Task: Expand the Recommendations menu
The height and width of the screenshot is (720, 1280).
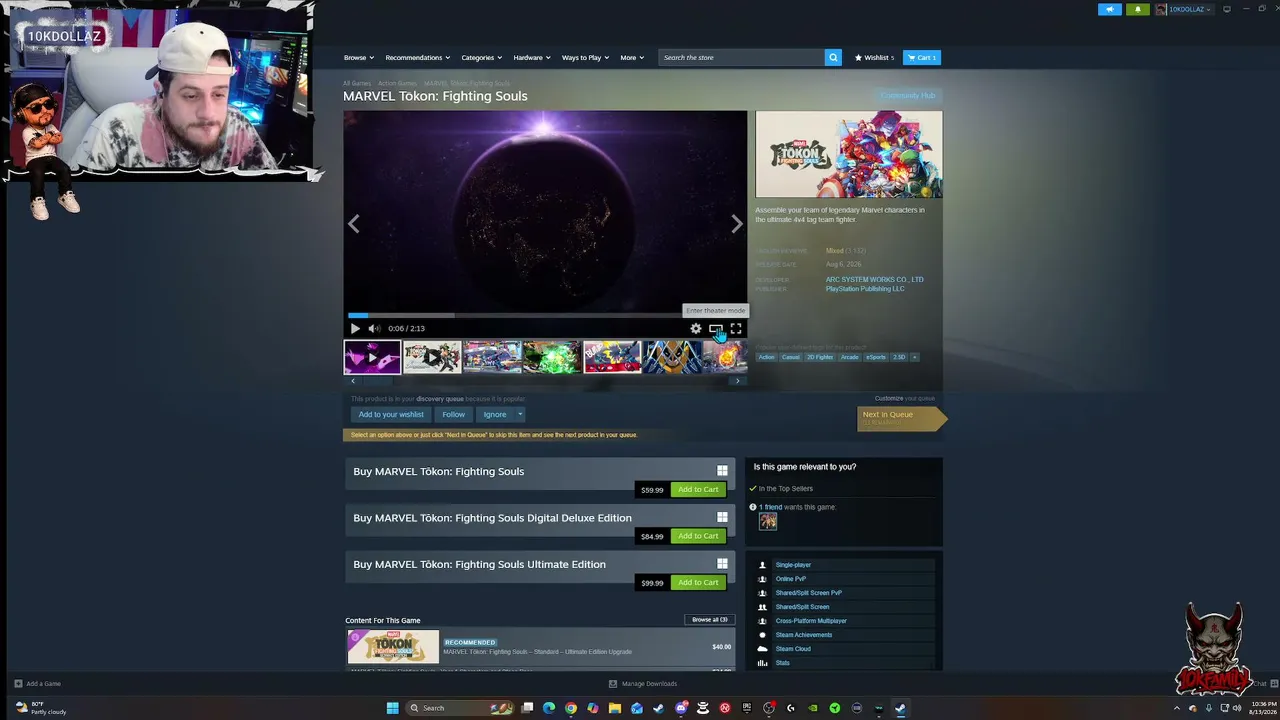Action: [418, 57]
